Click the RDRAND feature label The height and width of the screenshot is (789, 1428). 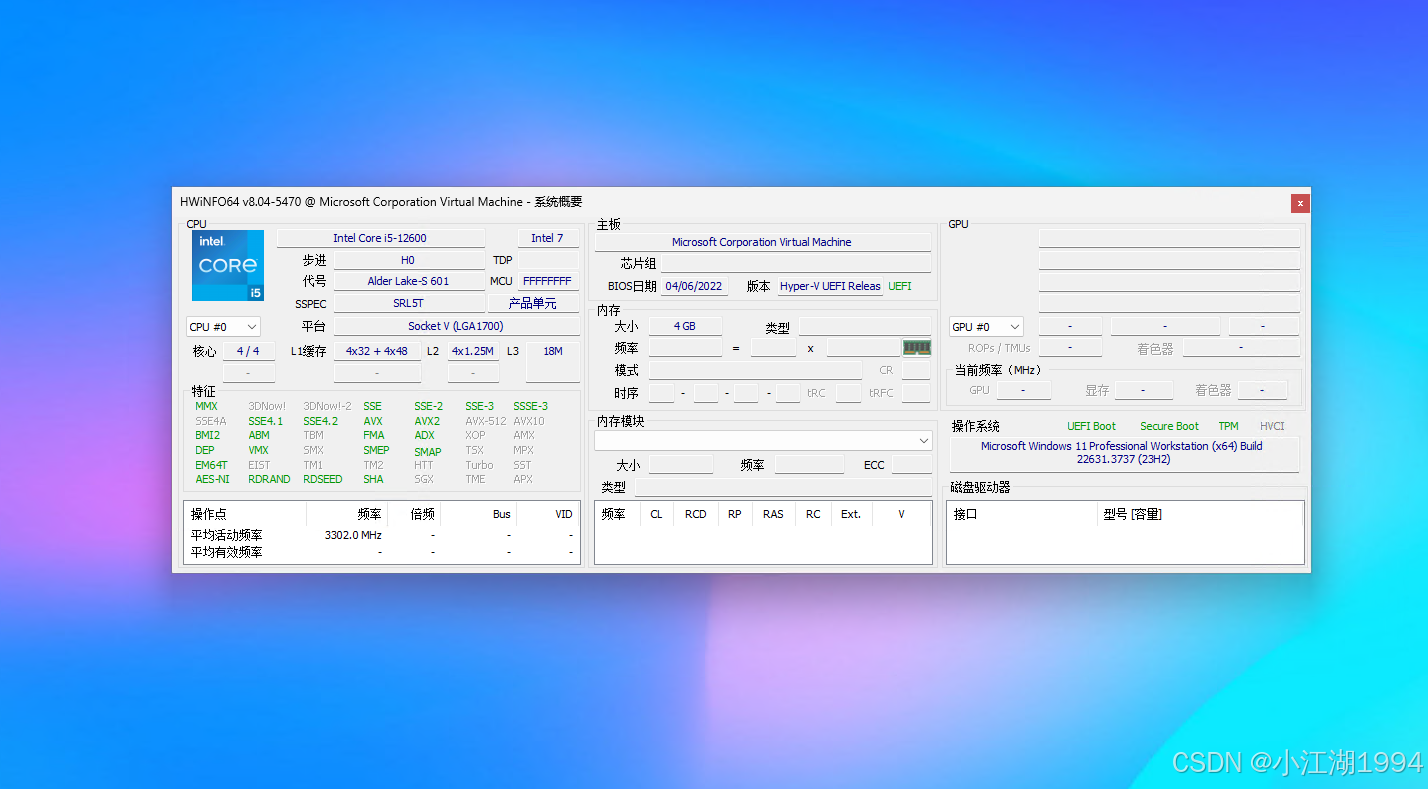coord(269,479)
